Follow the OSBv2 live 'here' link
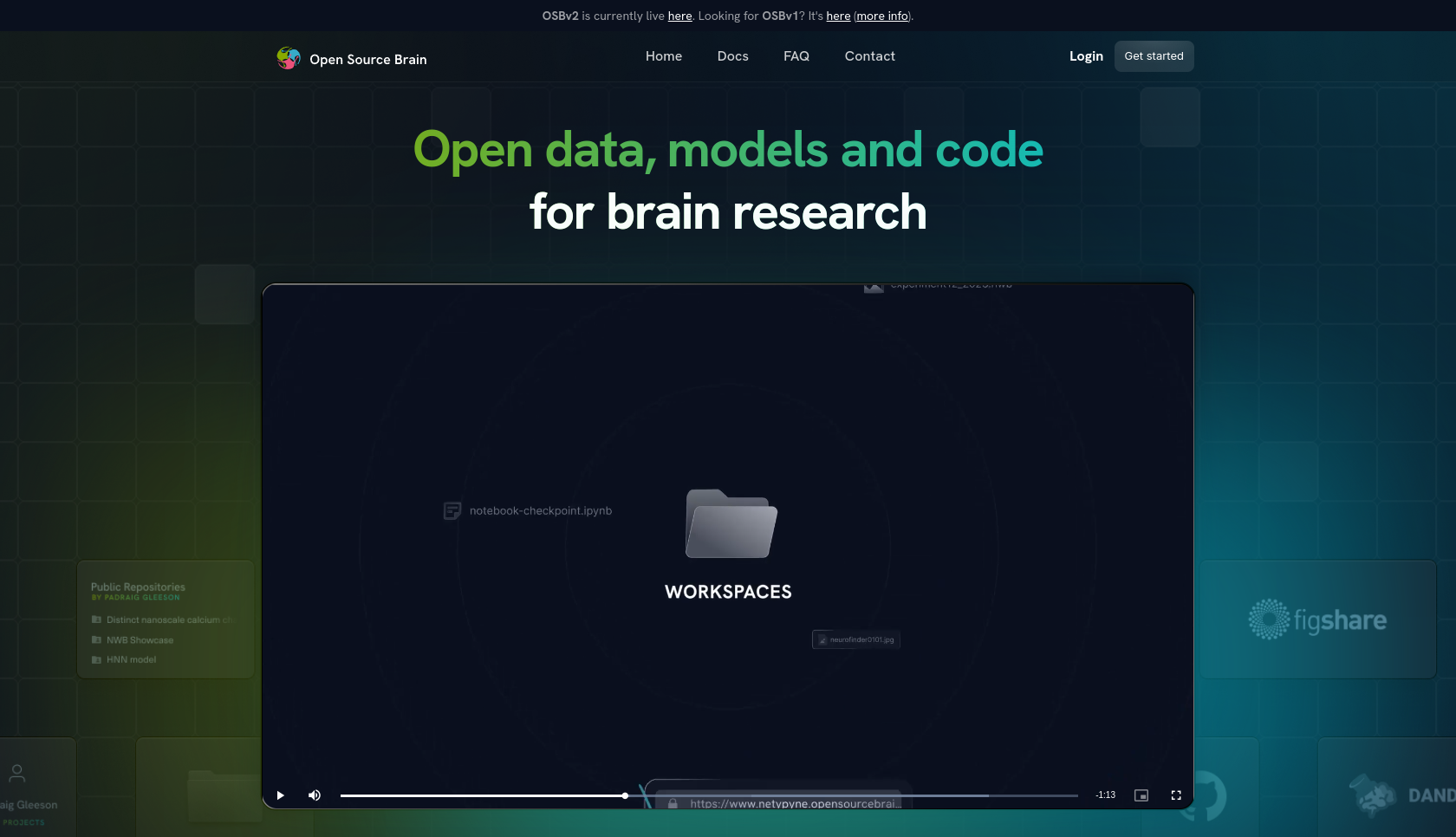 click(x=680, y=16)
